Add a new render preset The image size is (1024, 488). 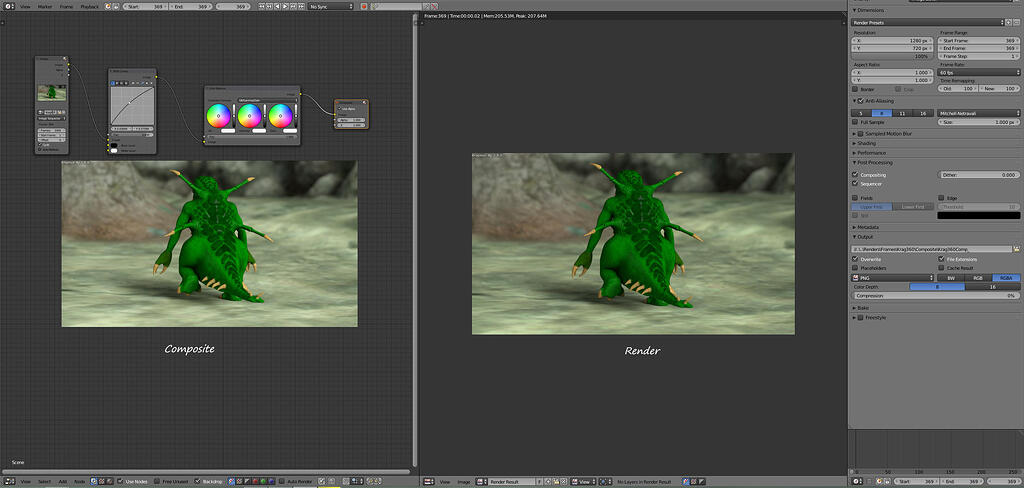tap(1008, 22)
